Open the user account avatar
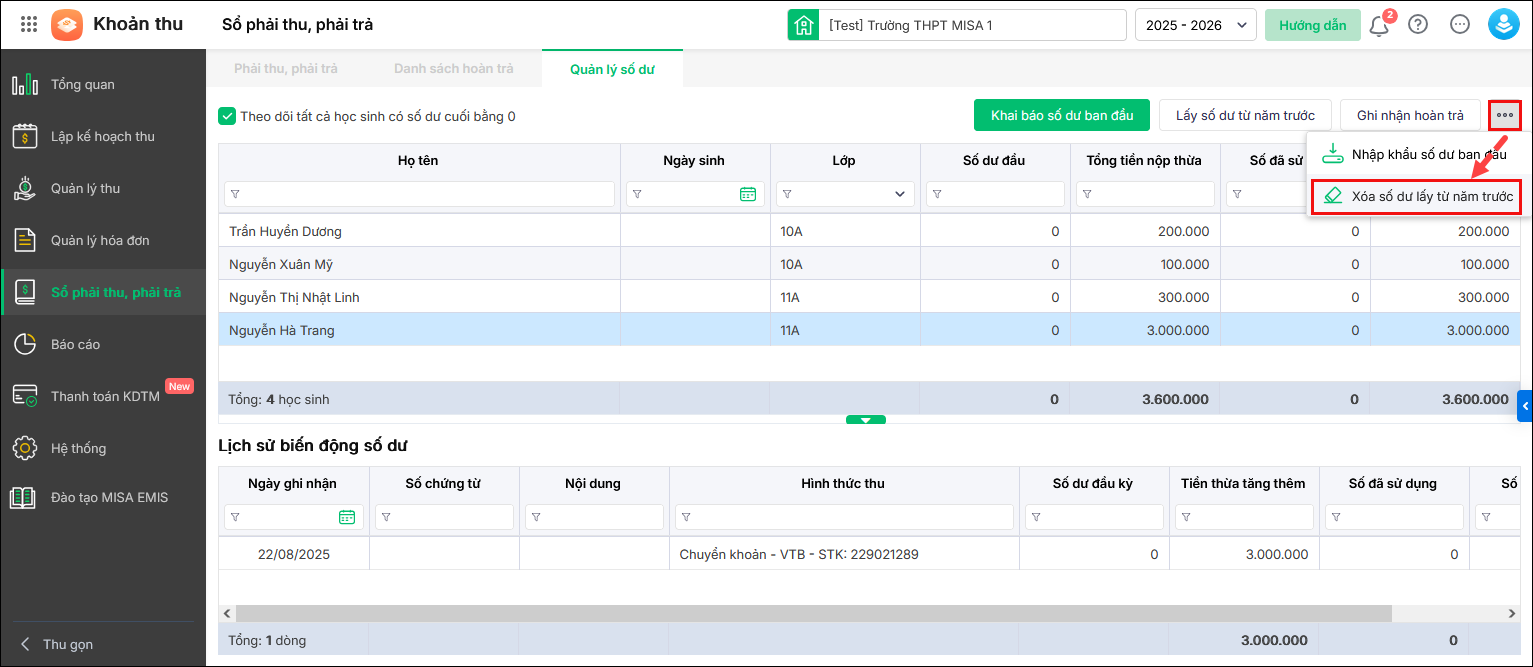Viewport: 1533px width, 667px height. click(1503, 25)
